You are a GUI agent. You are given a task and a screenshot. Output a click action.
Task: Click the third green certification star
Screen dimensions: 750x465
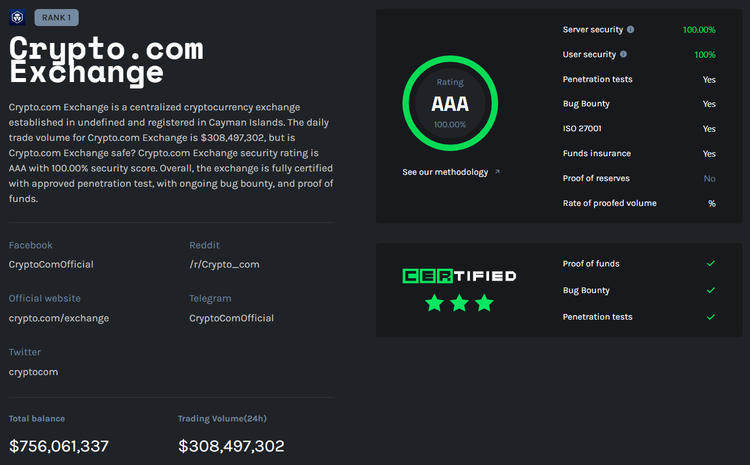click(x=484, y=303)
